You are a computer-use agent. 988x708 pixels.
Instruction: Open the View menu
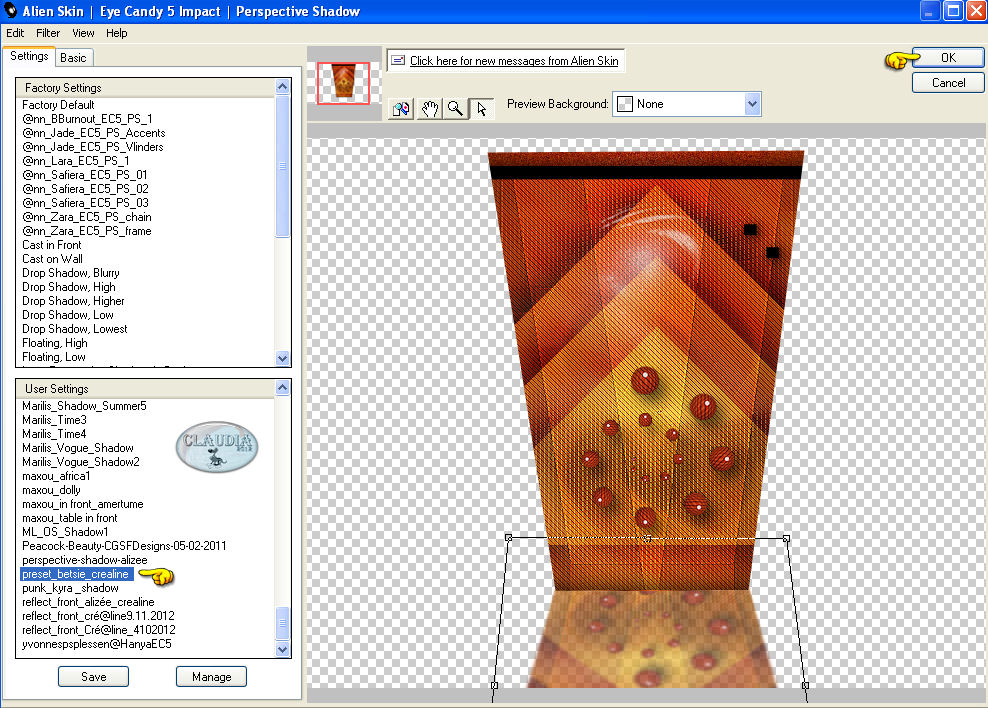[83, 33]
